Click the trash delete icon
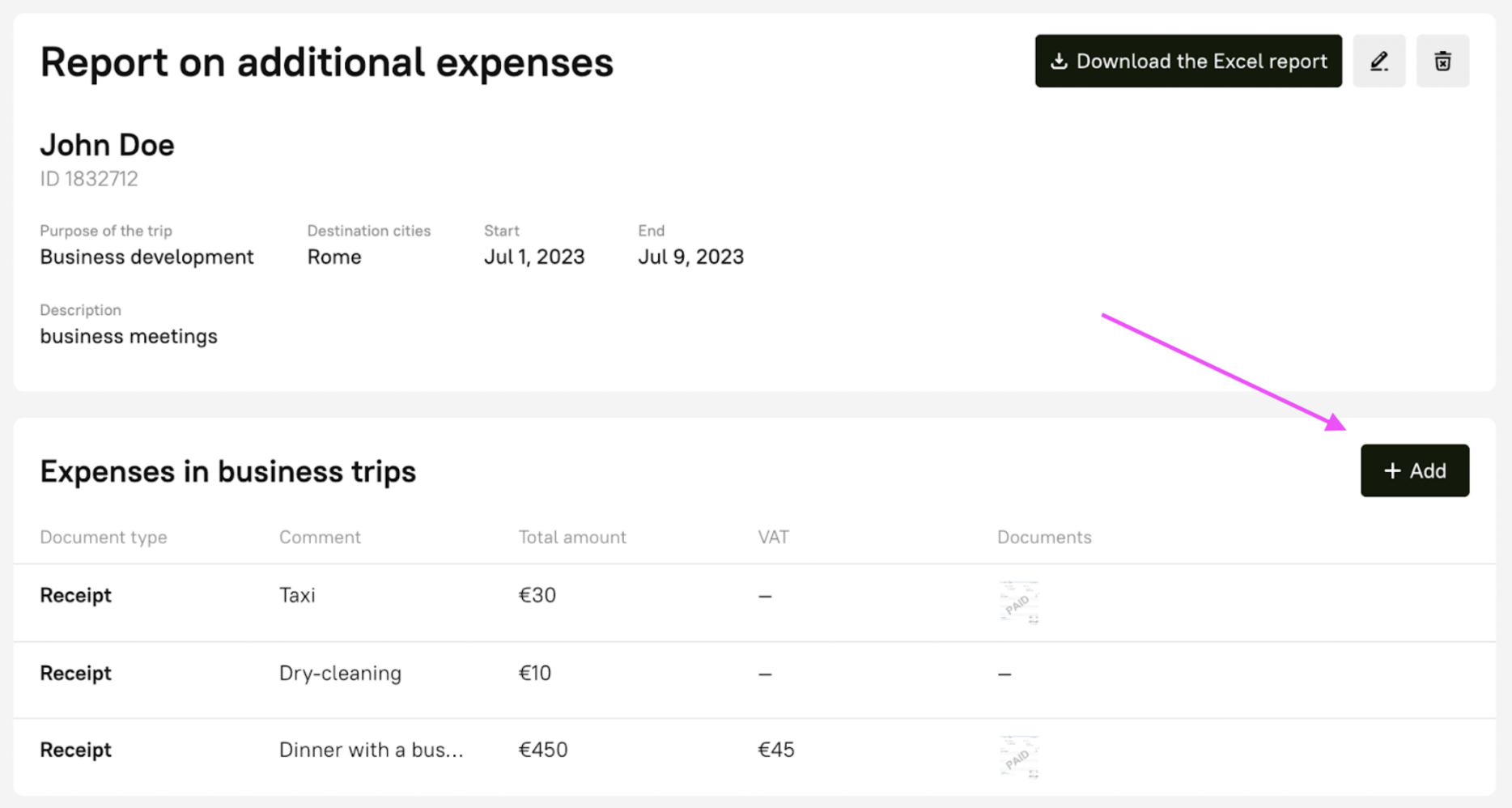The height and width of the screenshot is (808, 1512). pyautogui.click(x=1442, y=62)
